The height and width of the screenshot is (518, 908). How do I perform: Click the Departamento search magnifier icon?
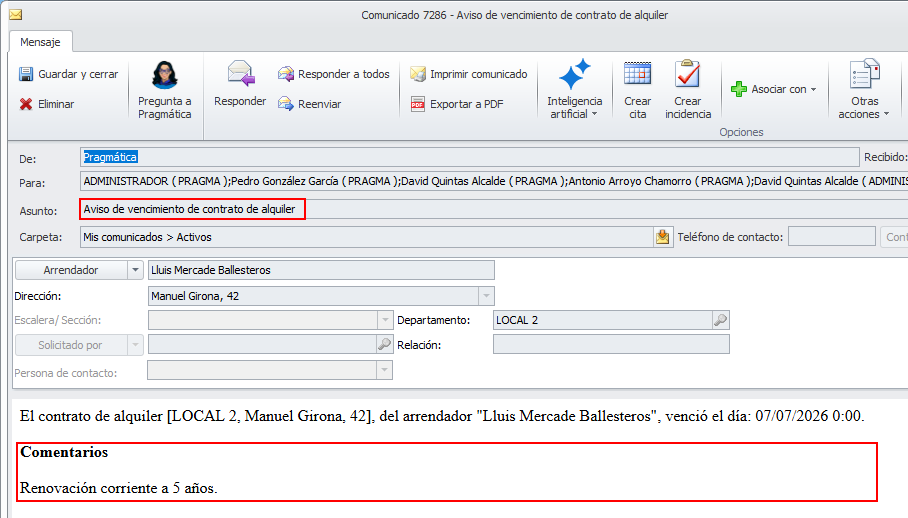[720, 321]
